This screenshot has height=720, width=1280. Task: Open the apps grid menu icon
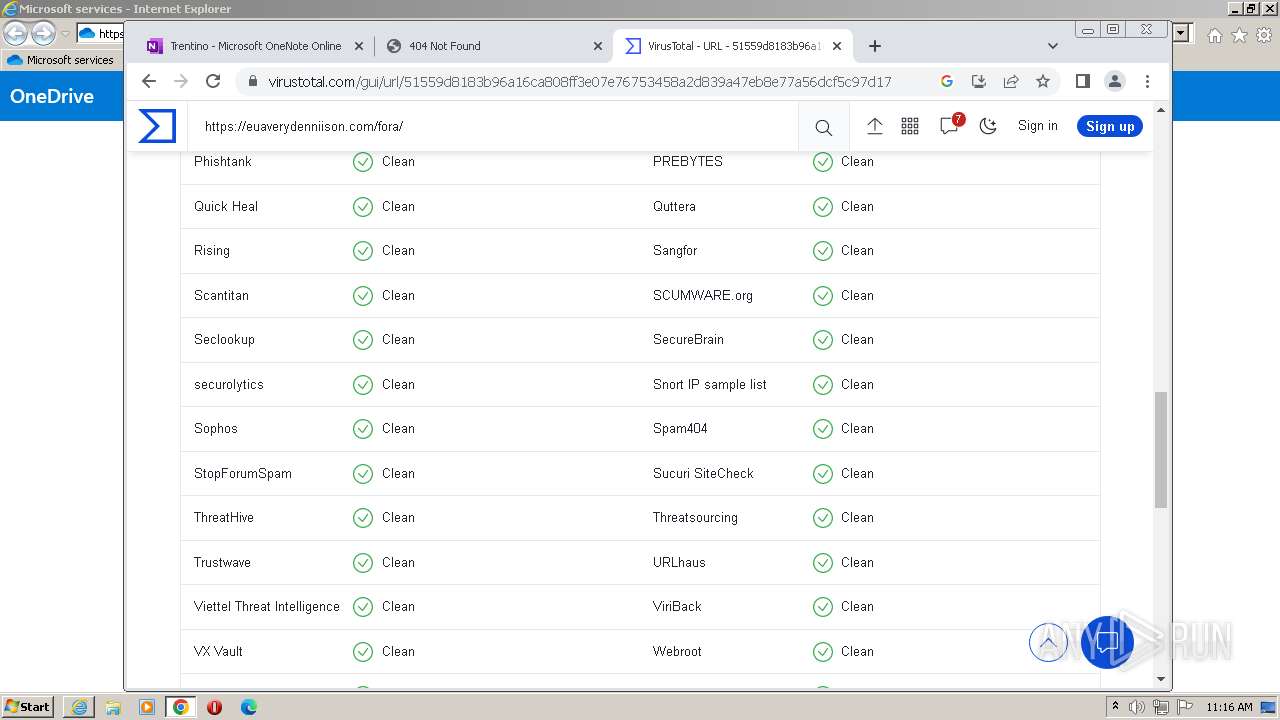910,126
